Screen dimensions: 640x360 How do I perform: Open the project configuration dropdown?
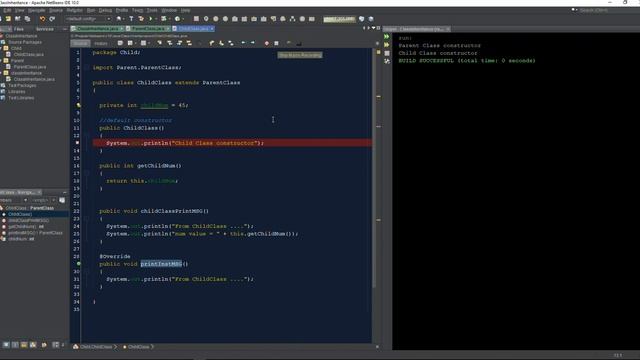[x=88, y=19]
